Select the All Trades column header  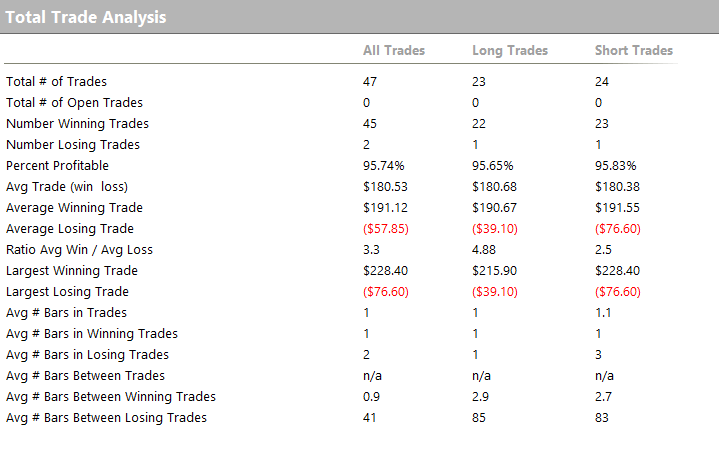(x=394, y=50)
